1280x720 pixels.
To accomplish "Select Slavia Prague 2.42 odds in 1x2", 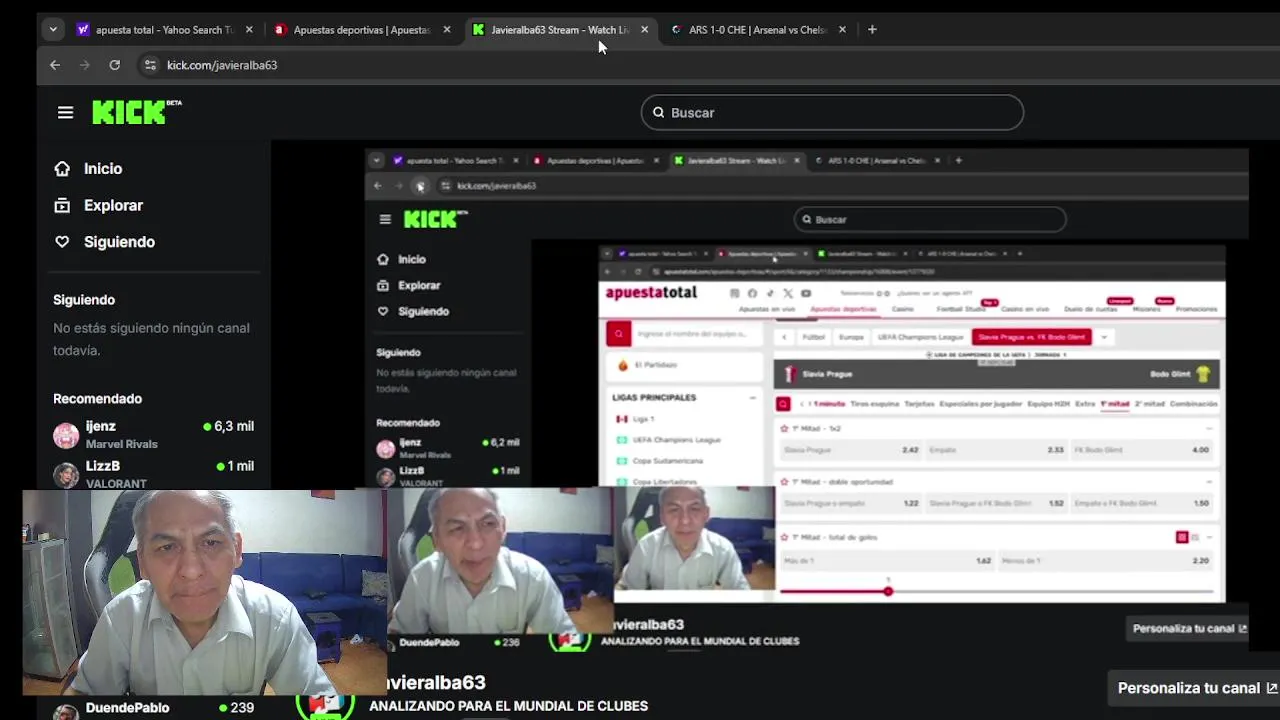I will click(x=851, y=450).
